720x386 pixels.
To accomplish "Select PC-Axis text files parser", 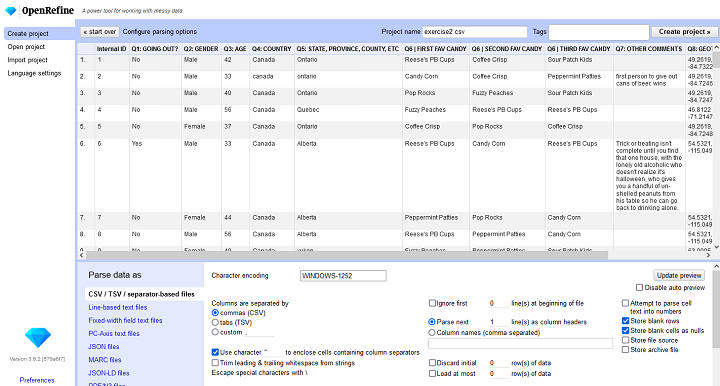I will (x=114, y=334).
